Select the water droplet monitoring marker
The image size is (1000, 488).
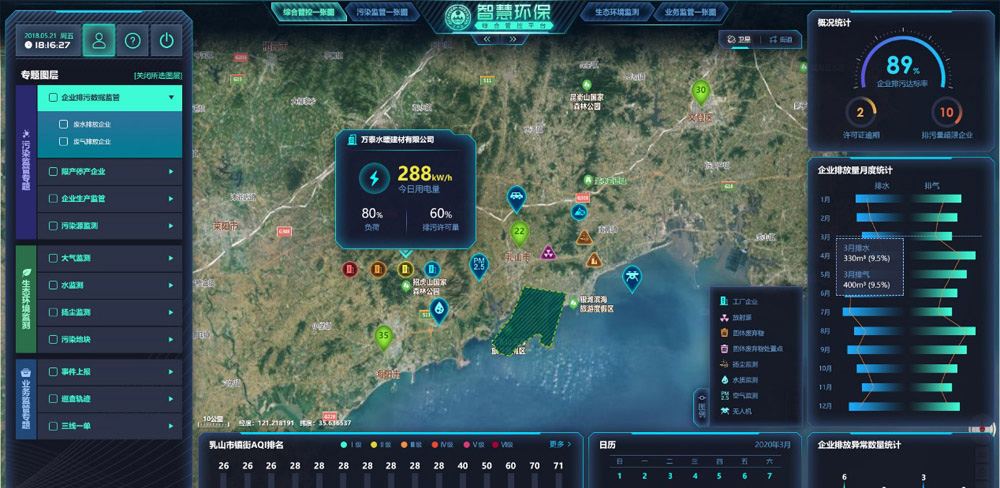point(439,311)
